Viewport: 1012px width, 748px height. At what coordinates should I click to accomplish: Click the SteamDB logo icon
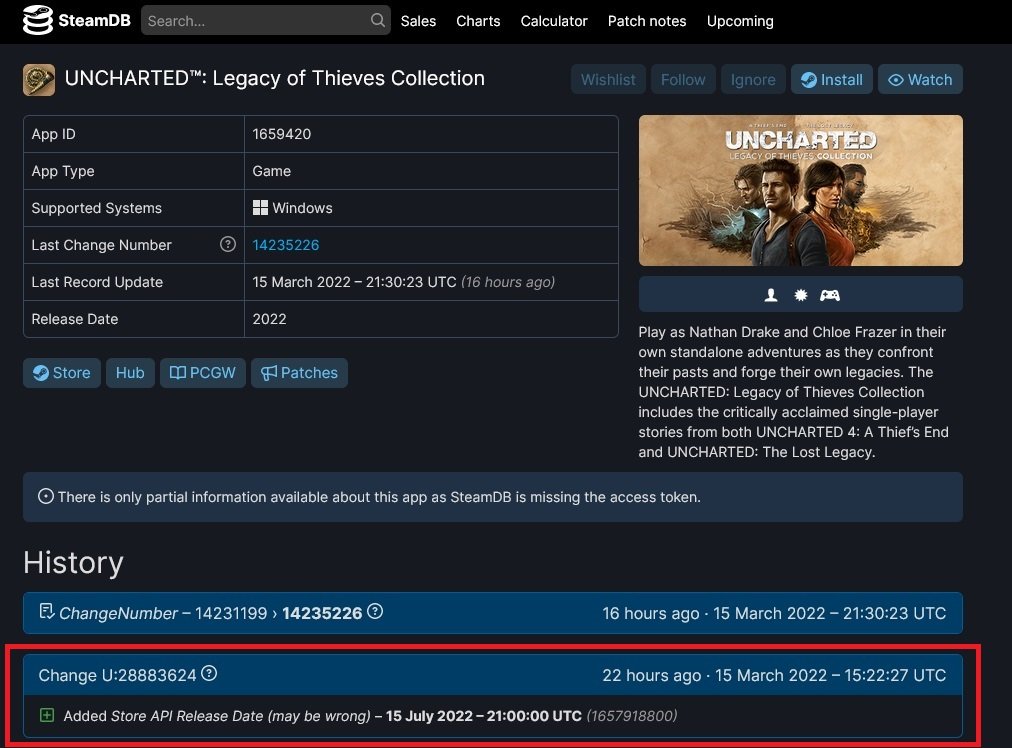(37, 20)
